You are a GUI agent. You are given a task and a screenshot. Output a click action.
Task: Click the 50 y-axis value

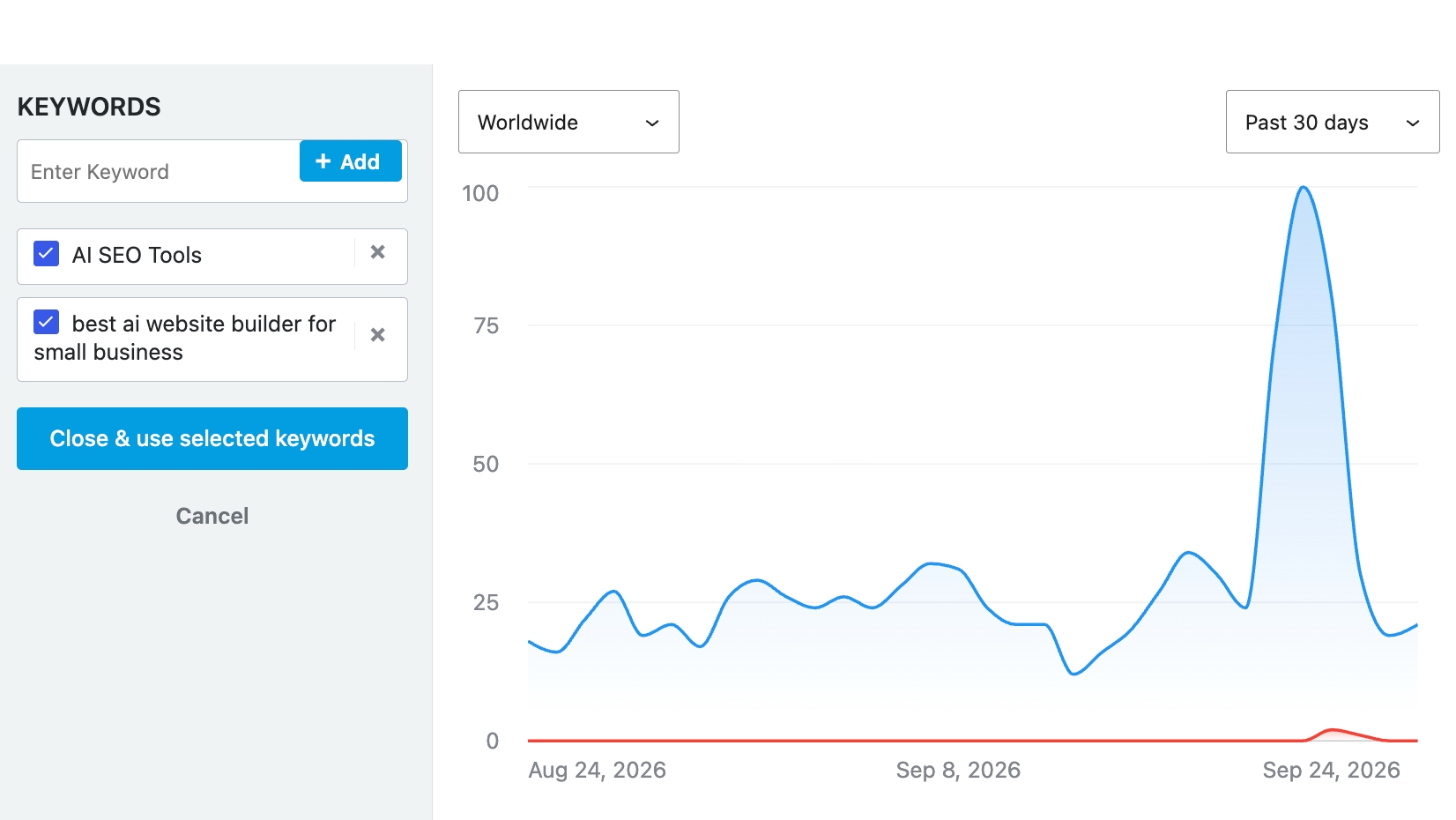tap(486, 464)
